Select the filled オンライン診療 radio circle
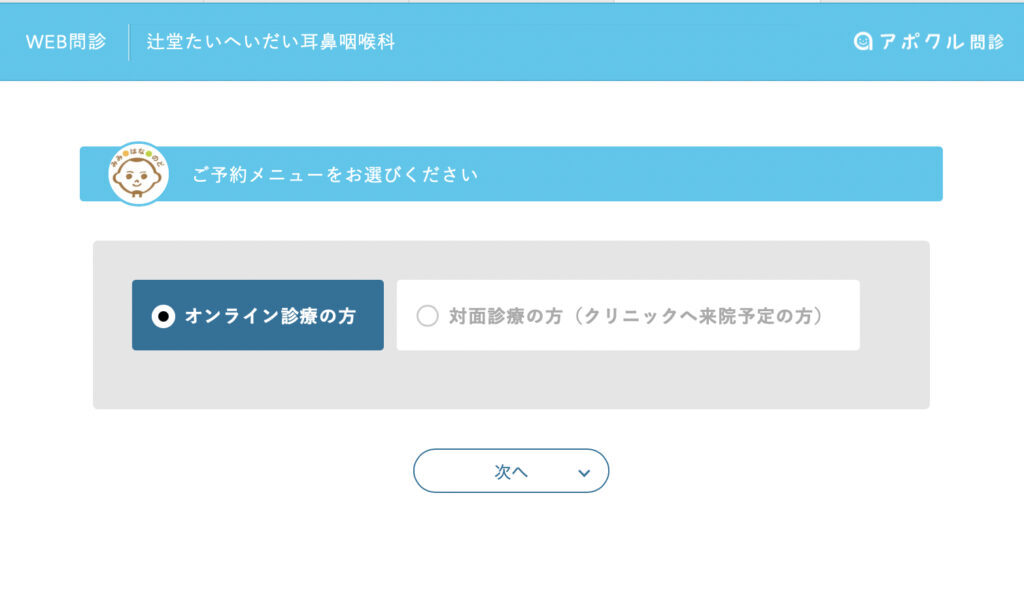 point(163,316)
